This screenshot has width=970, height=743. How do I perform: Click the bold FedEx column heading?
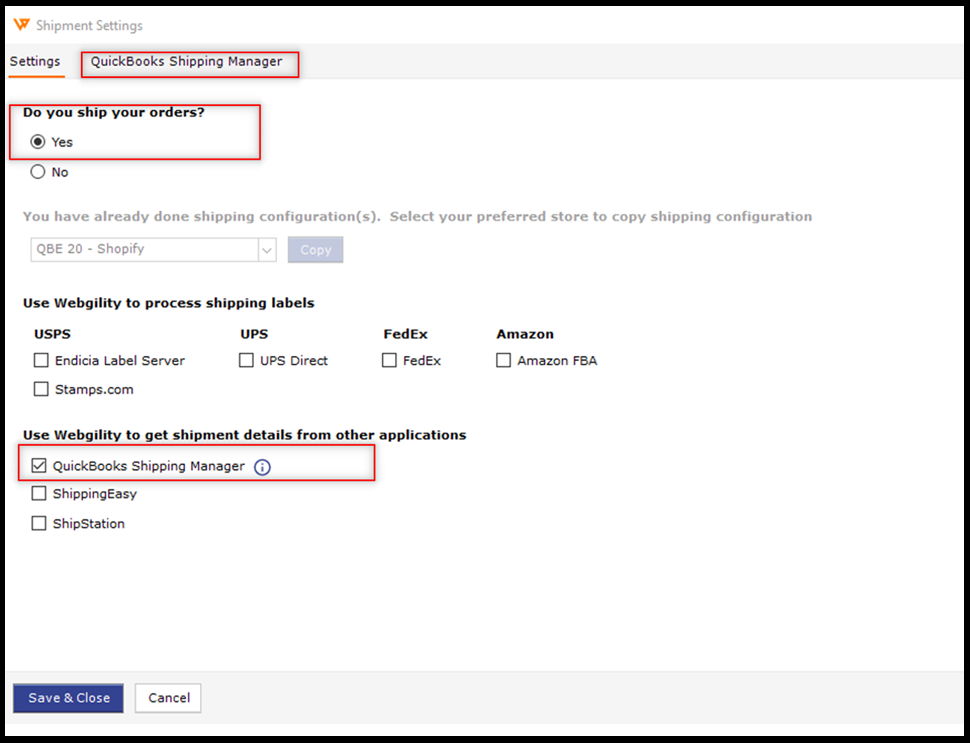405,334
